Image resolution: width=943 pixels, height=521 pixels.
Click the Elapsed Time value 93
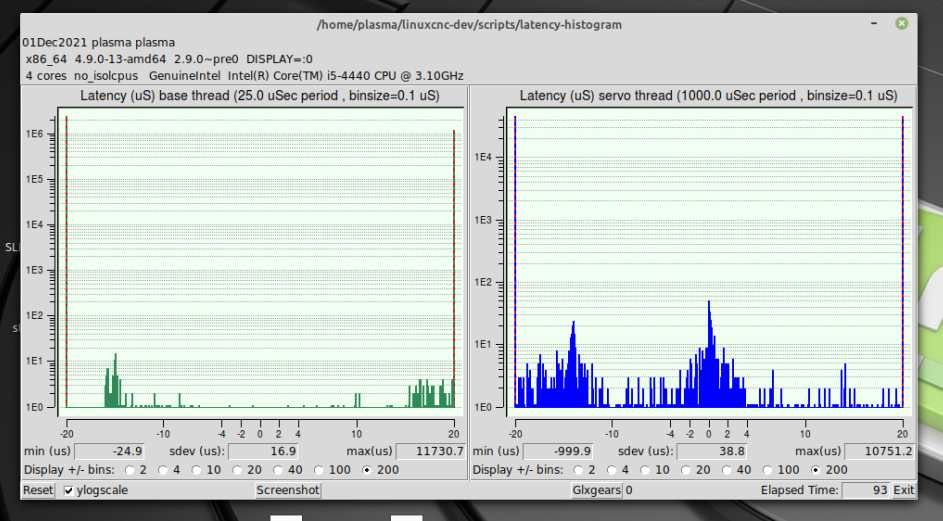(865, 490)
